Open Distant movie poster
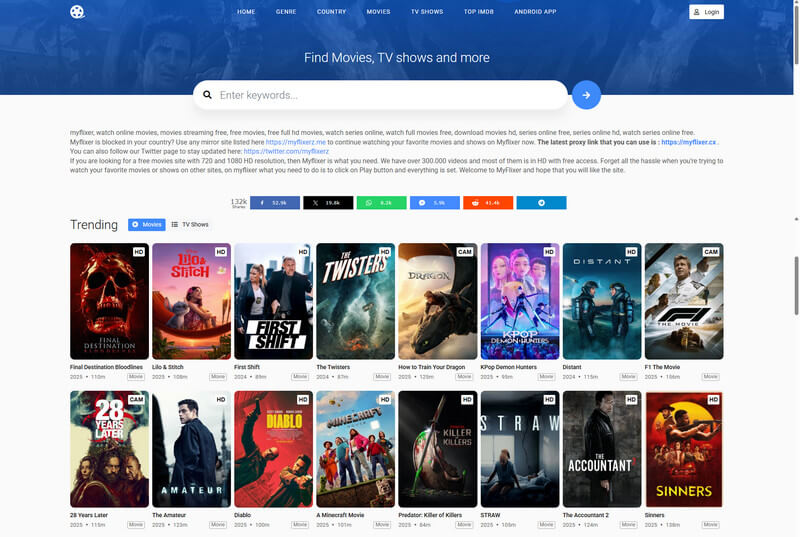The width and height of the screenshot is (800, 537). tap(602, 301)
